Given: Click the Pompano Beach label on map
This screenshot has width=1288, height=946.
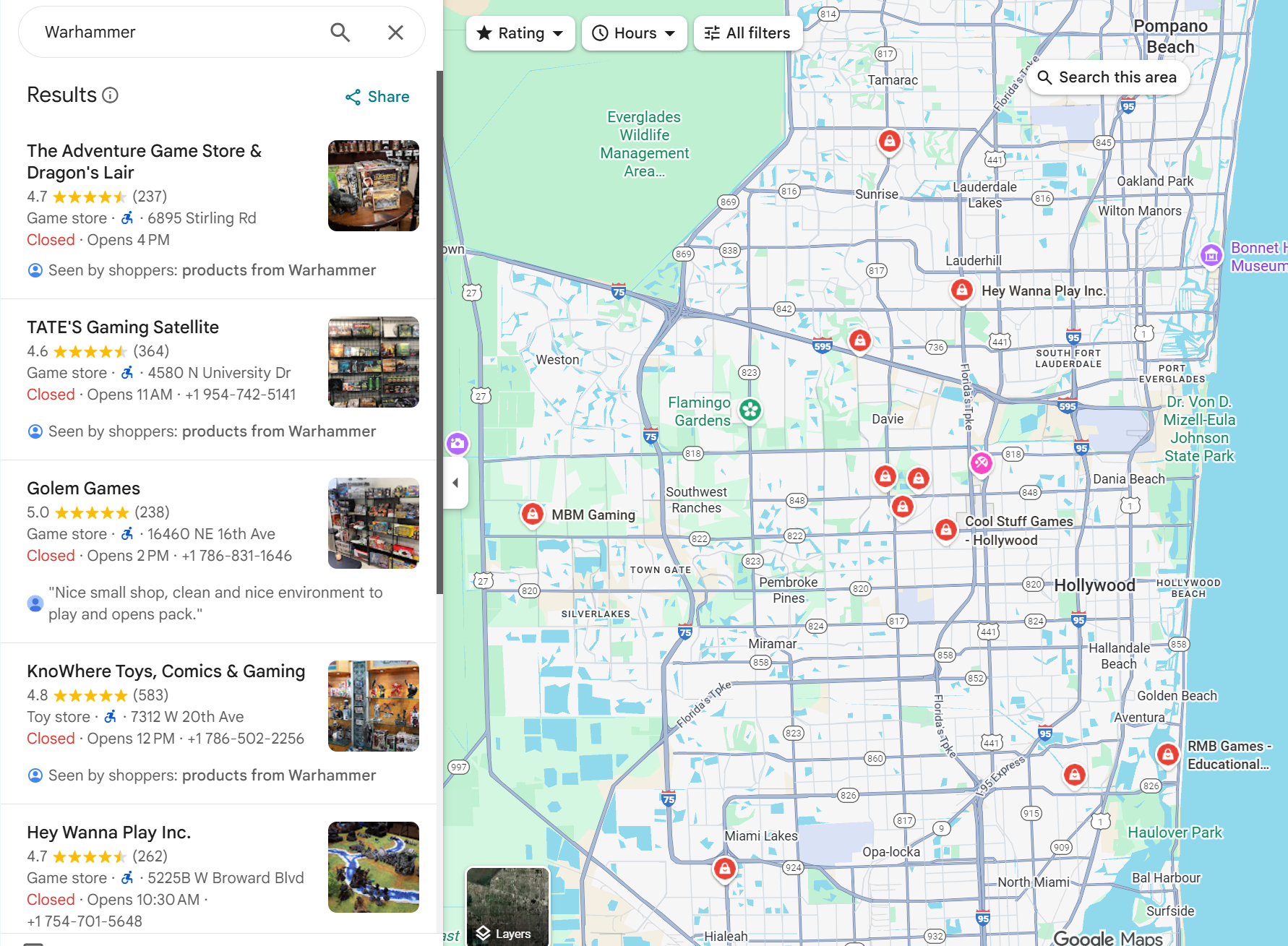Looking at the screenshot, I should 1170,36.
